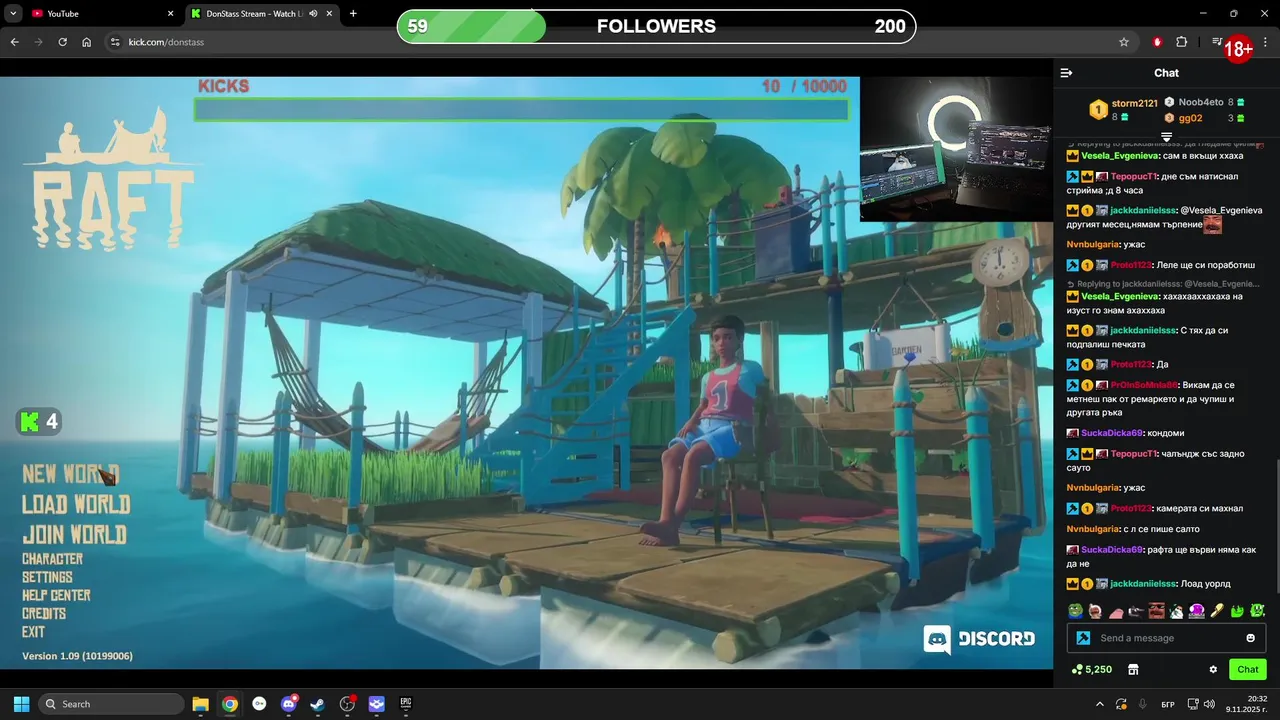Select LOAD WORLD in Raft menu
This screenshot has height=720, width=1280.
click(76, 504)
